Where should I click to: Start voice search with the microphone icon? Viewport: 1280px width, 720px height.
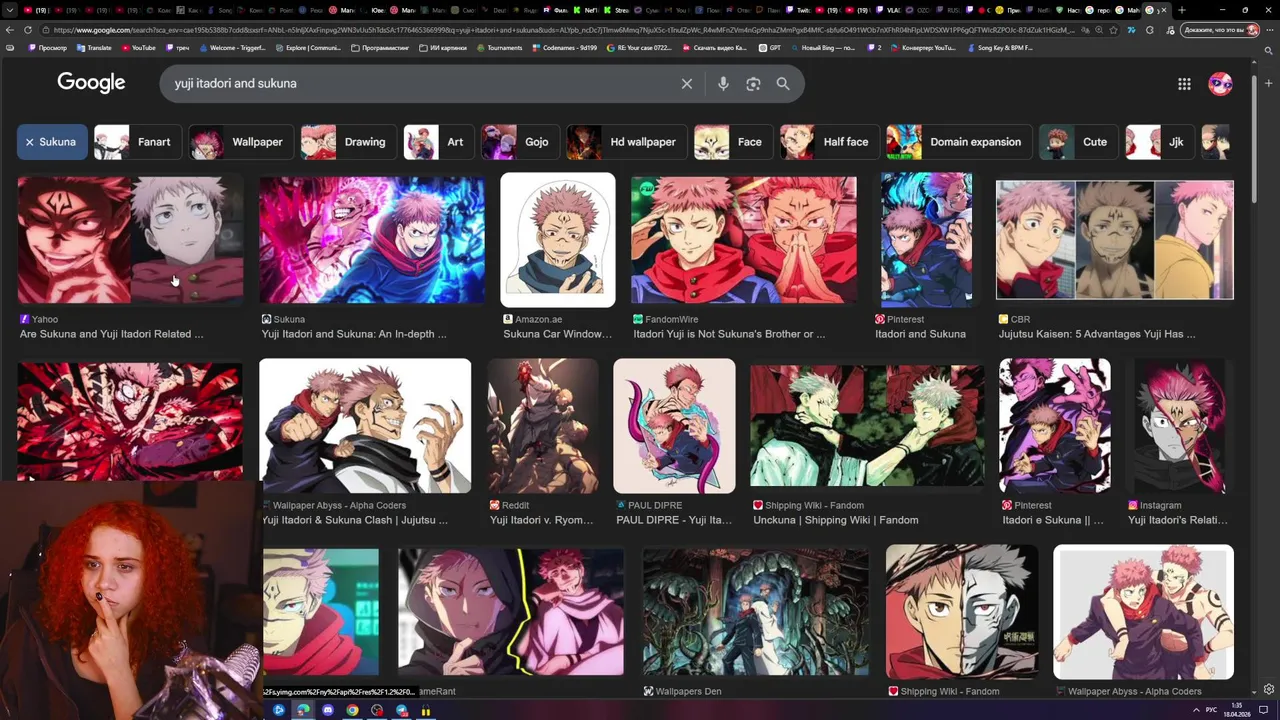coord(723,84)
